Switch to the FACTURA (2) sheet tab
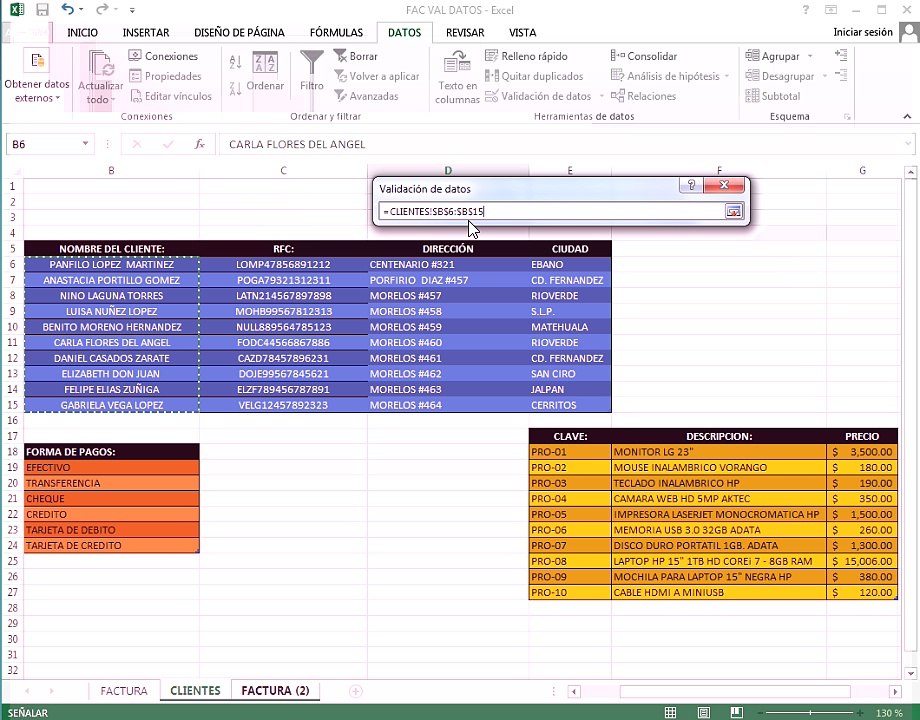The image size is (920, 720). (275, 691)
